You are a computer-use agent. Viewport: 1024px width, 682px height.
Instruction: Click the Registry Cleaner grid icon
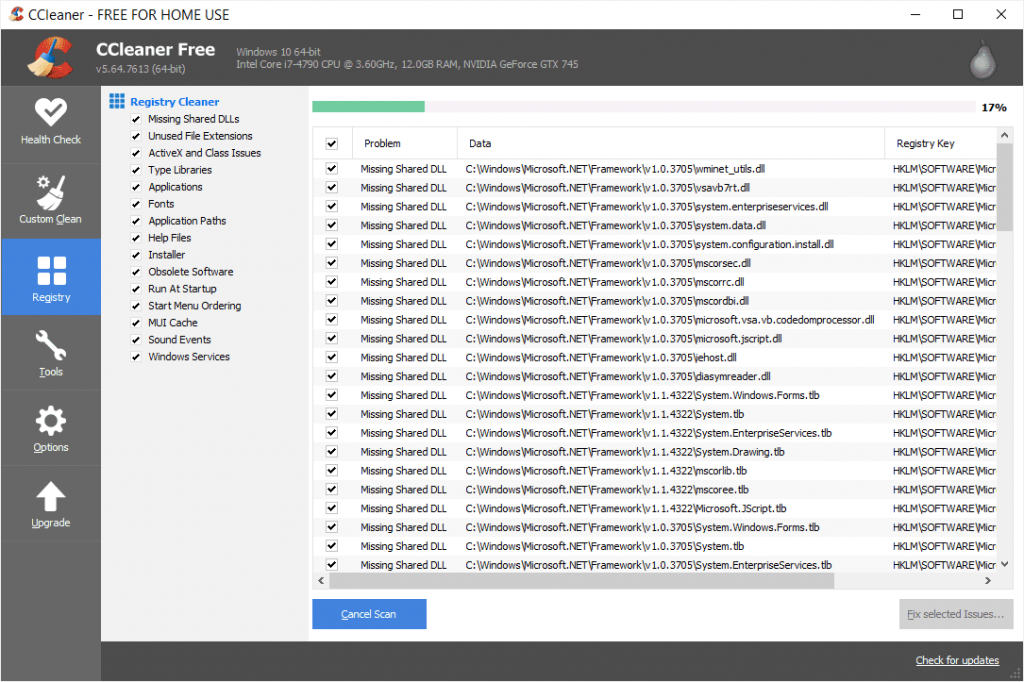pyautogui.click(x=119, y=101)
